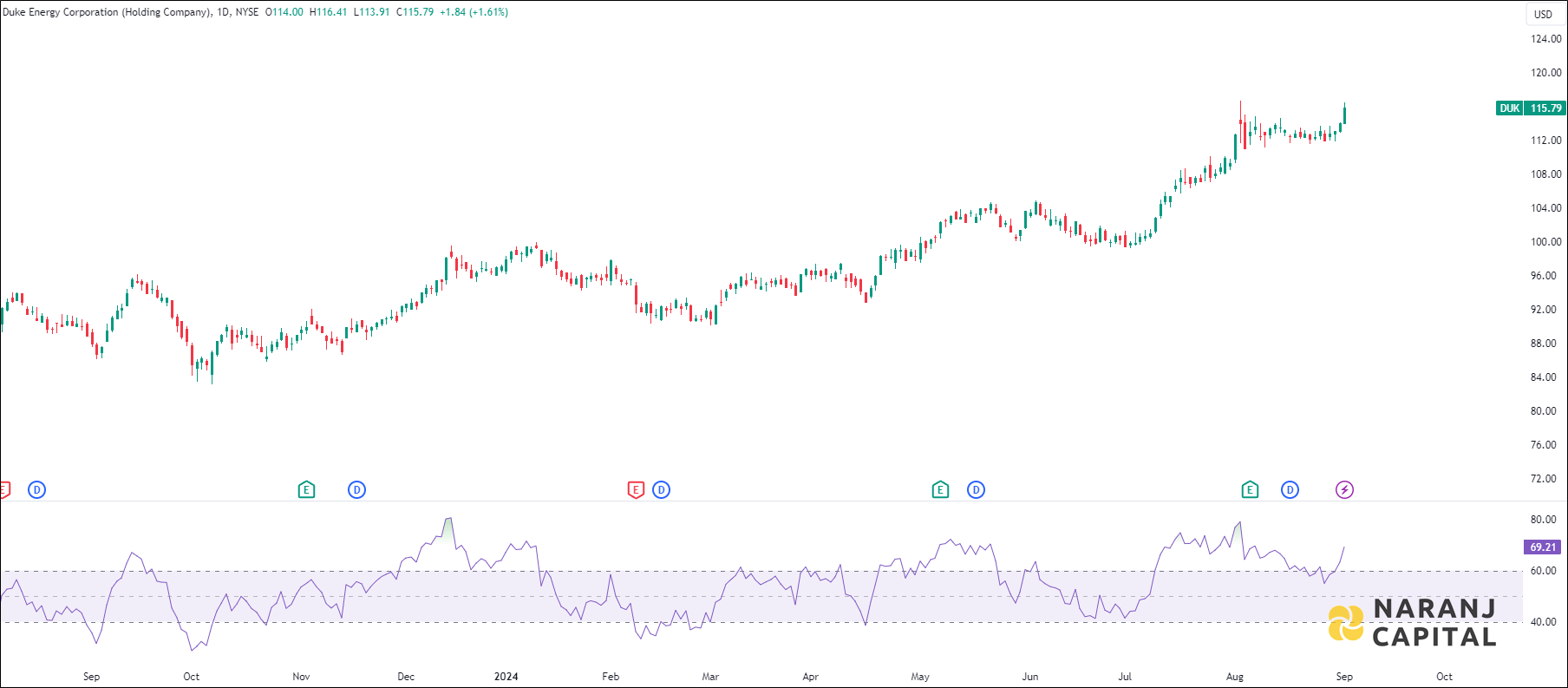Click the red earnings marker in February

click(x=636, y=490)
